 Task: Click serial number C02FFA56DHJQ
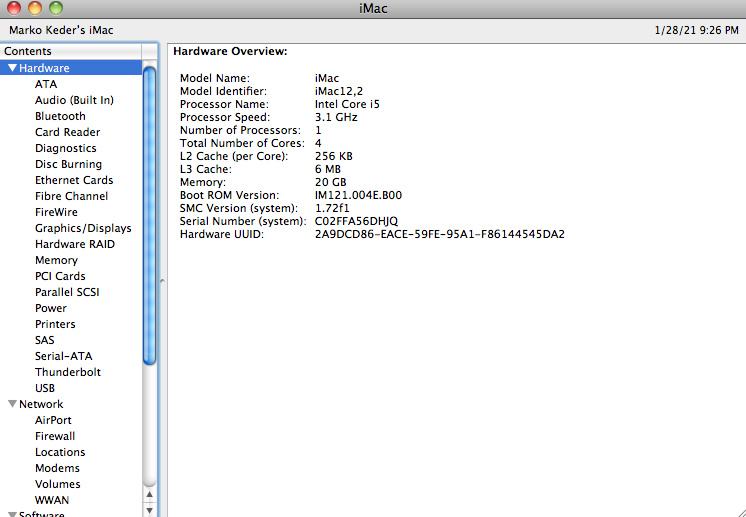point(356,221)
